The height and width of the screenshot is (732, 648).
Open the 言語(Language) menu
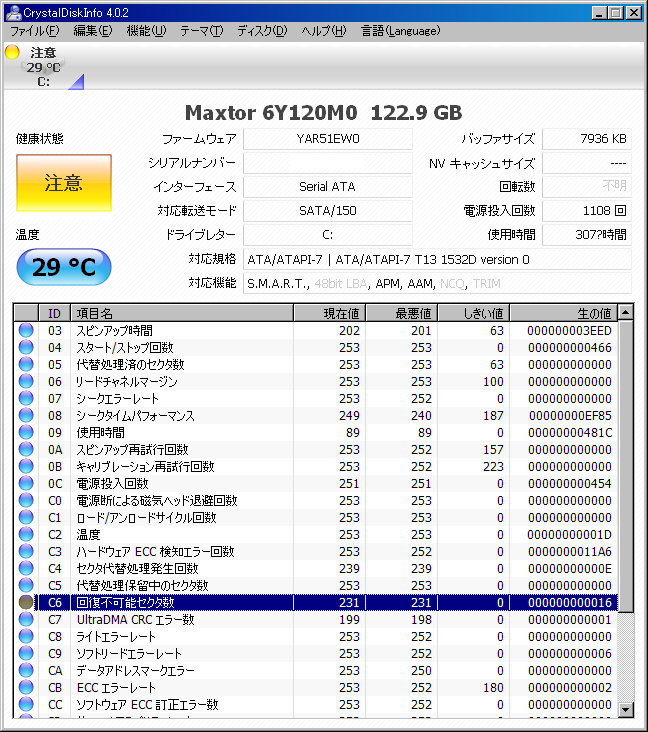(400, 31)
